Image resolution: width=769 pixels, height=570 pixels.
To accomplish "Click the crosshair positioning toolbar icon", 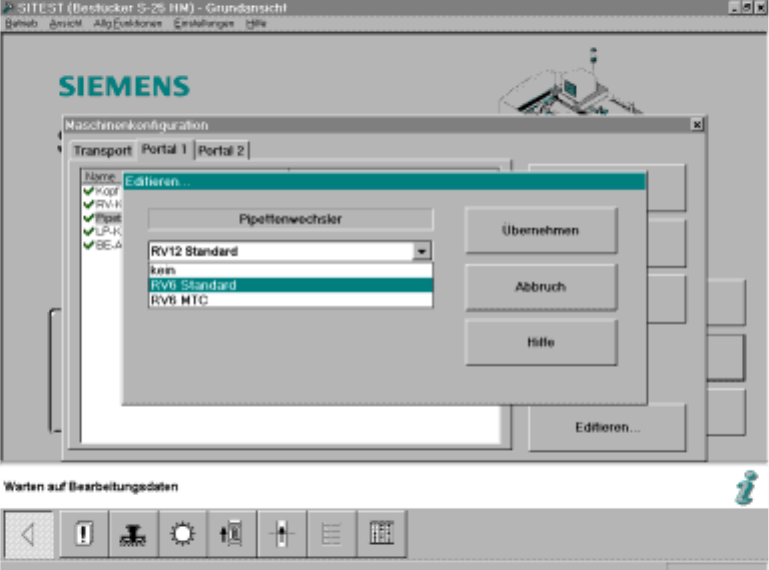I will [x=282, y=534].
